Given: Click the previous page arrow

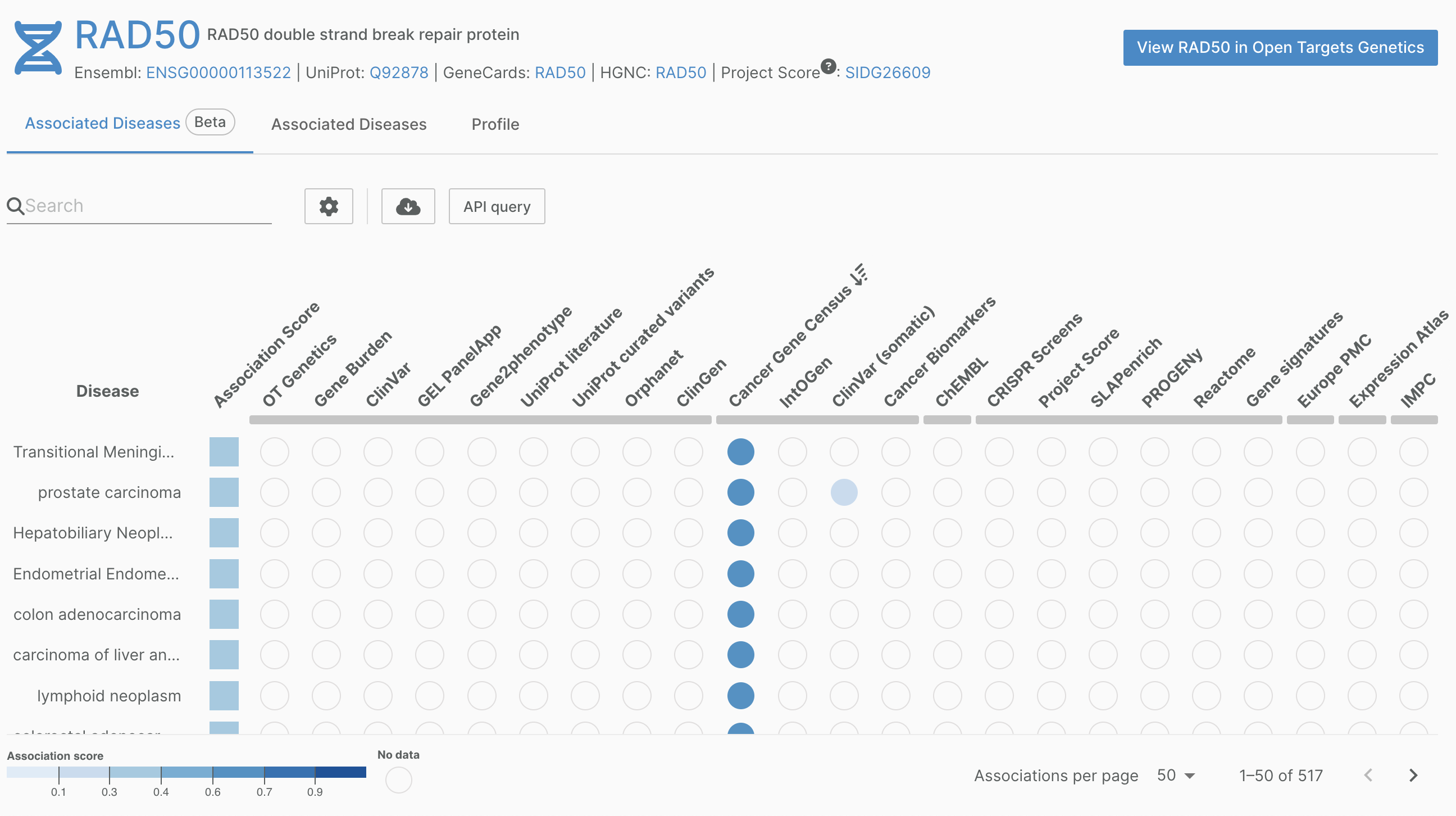Looking at the screenshot, I should (x=1368, y=776).
